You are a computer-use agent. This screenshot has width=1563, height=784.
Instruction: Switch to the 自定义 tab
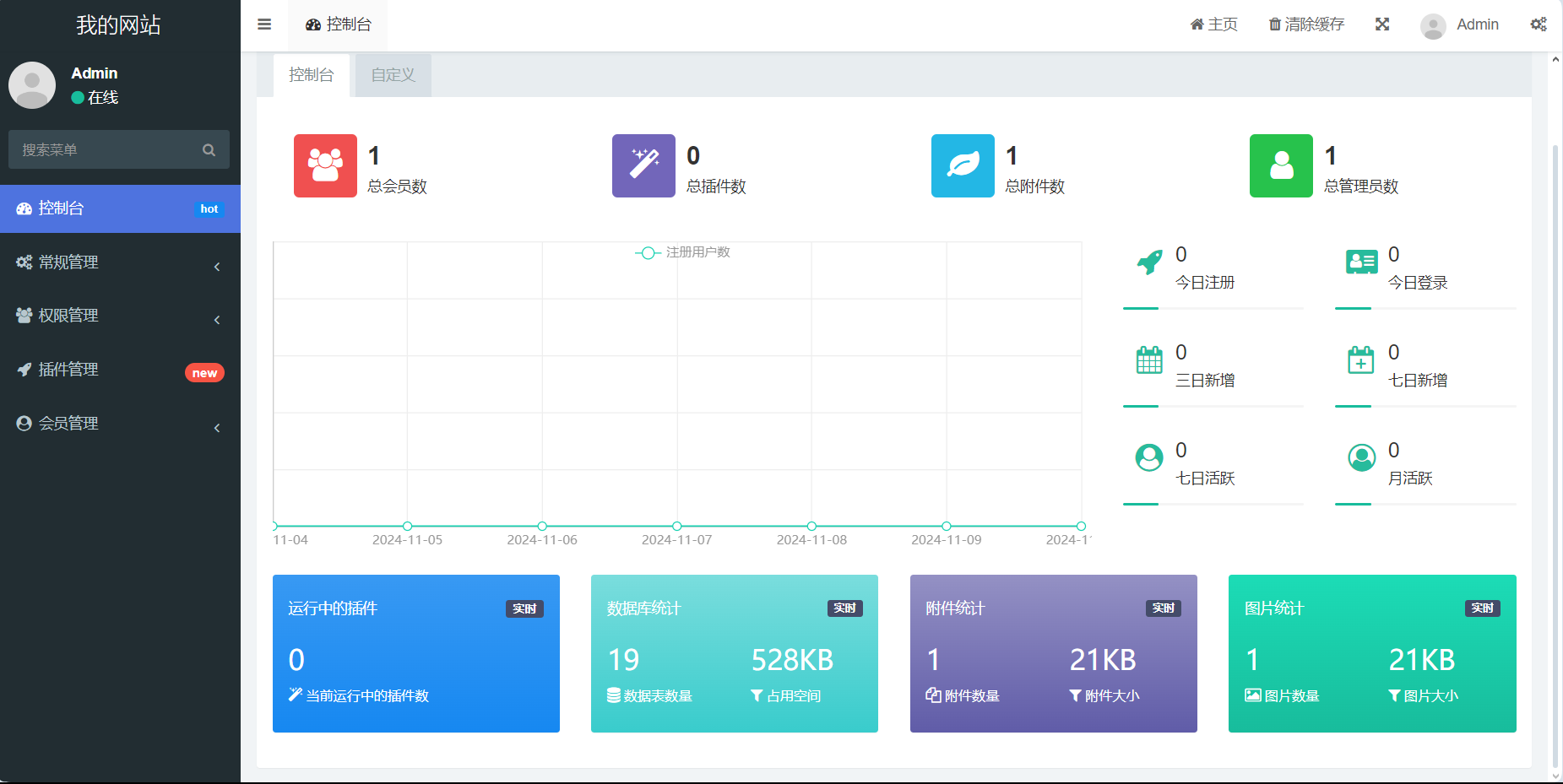(393, 75)
